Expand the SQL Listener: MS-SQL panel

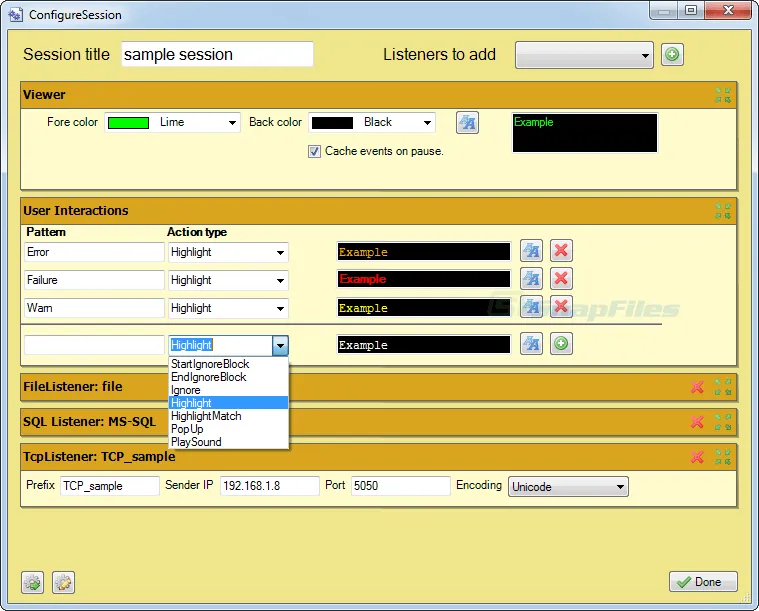pyautogui.click(x=723, y=422)
